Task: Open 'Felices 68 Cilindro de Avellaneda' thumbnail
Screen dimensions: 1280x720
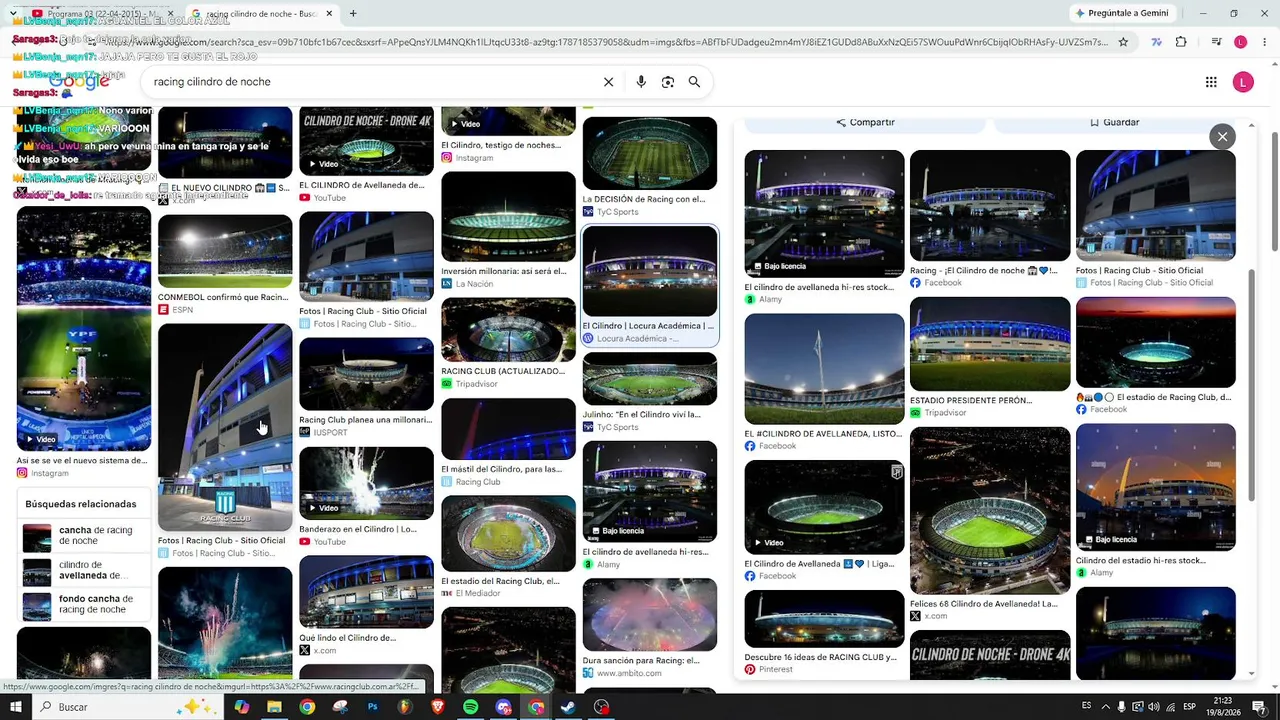Action: (x=990, y=511)
